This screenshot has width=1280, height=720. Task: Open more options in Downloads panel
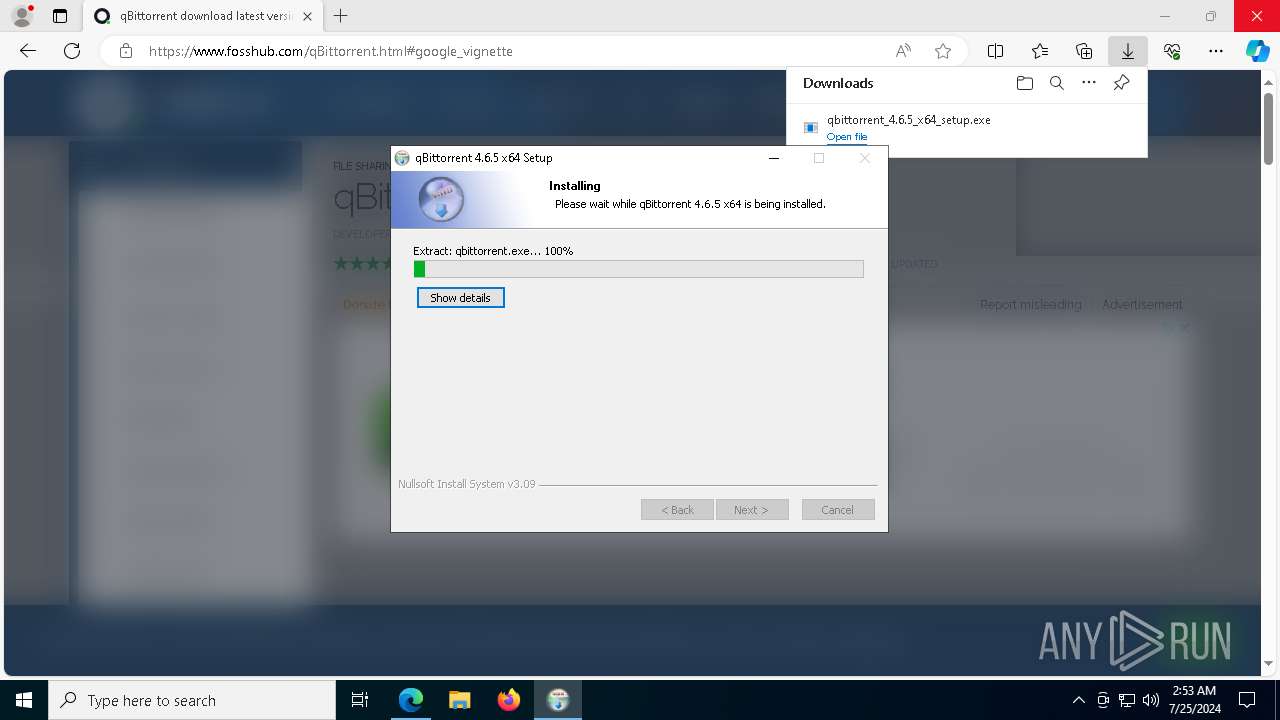(1089, 83)
